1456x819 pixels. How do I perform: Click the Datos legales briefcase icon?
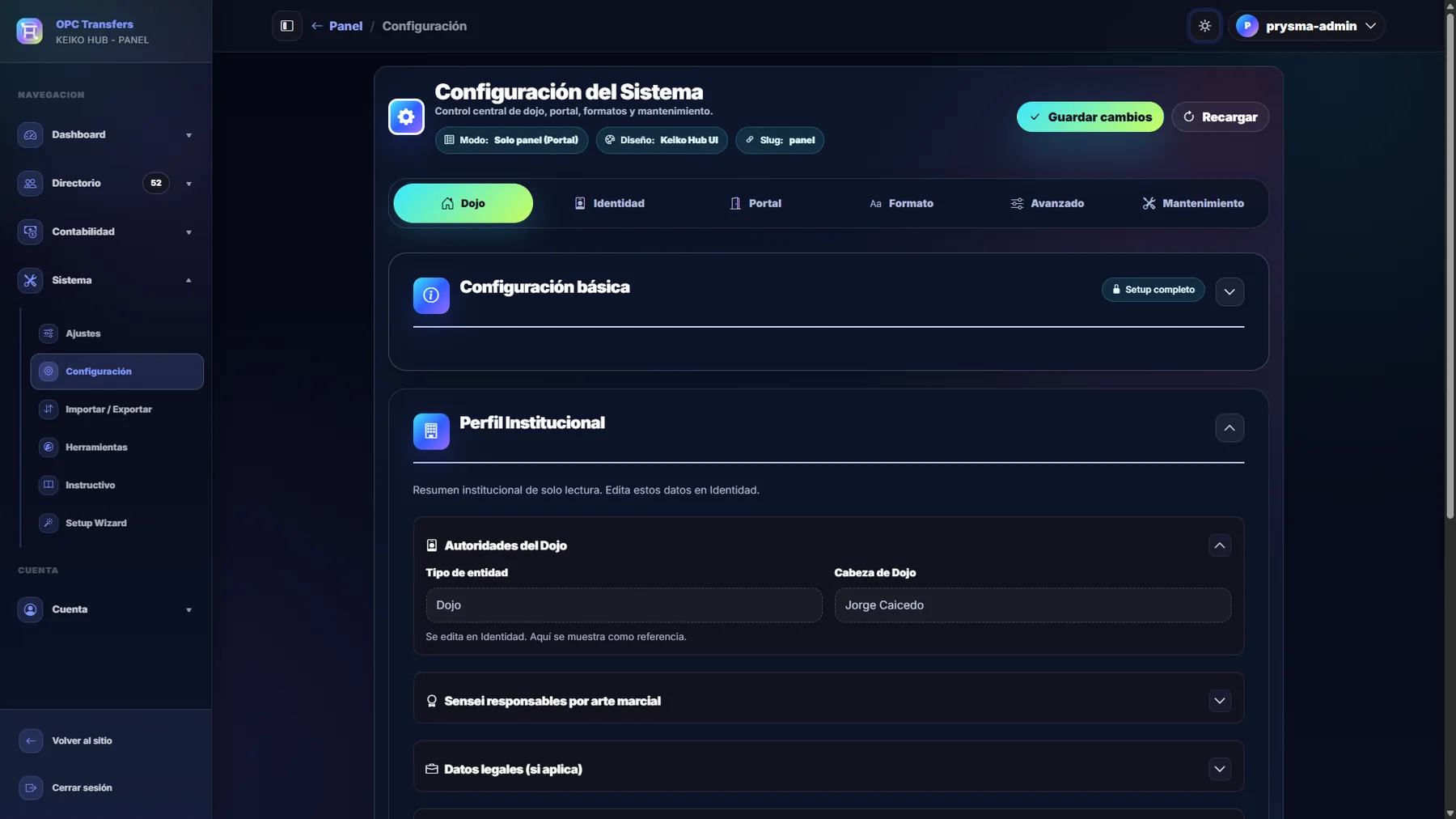pos(432,770)
